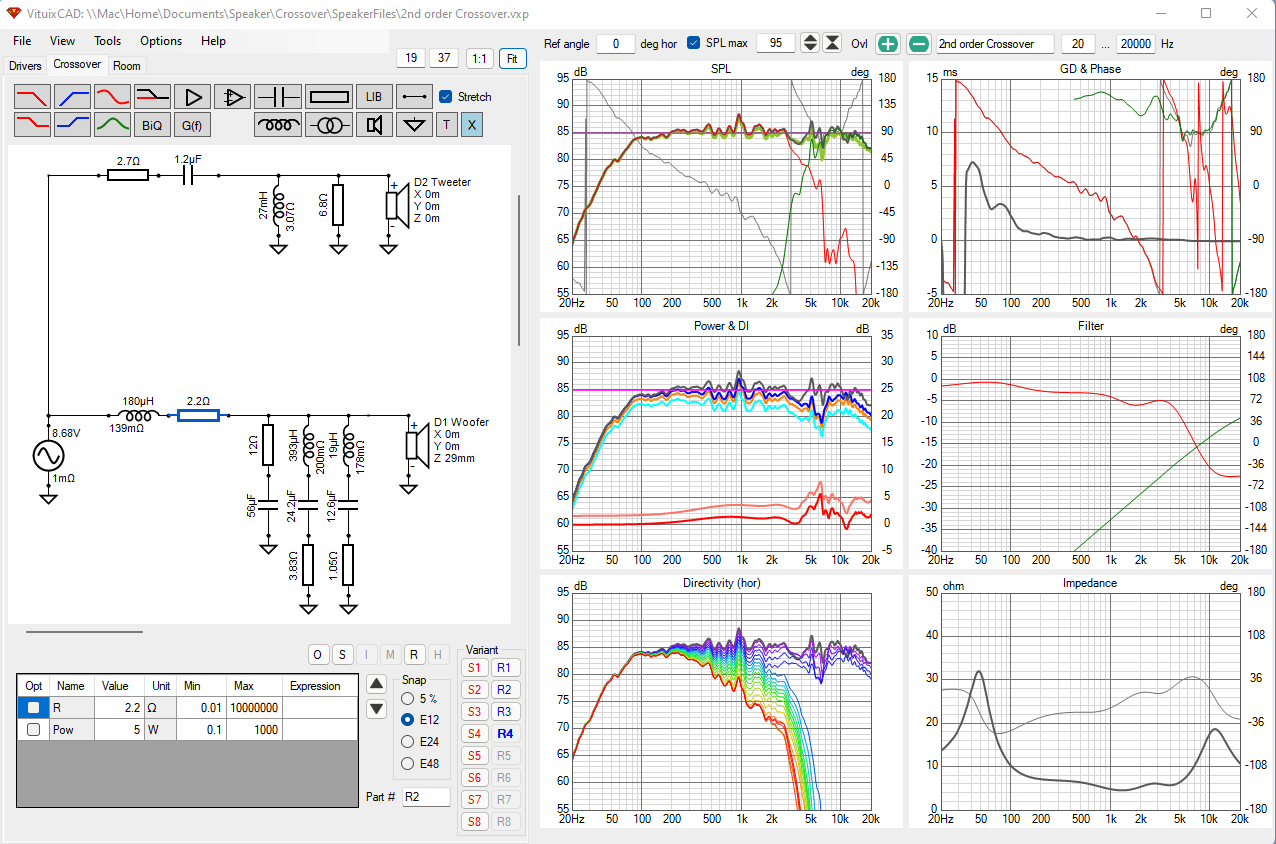The width and height of the screenshot is (1276, 844).
Task: Click the R button above the parameter table
Action: 414,655
